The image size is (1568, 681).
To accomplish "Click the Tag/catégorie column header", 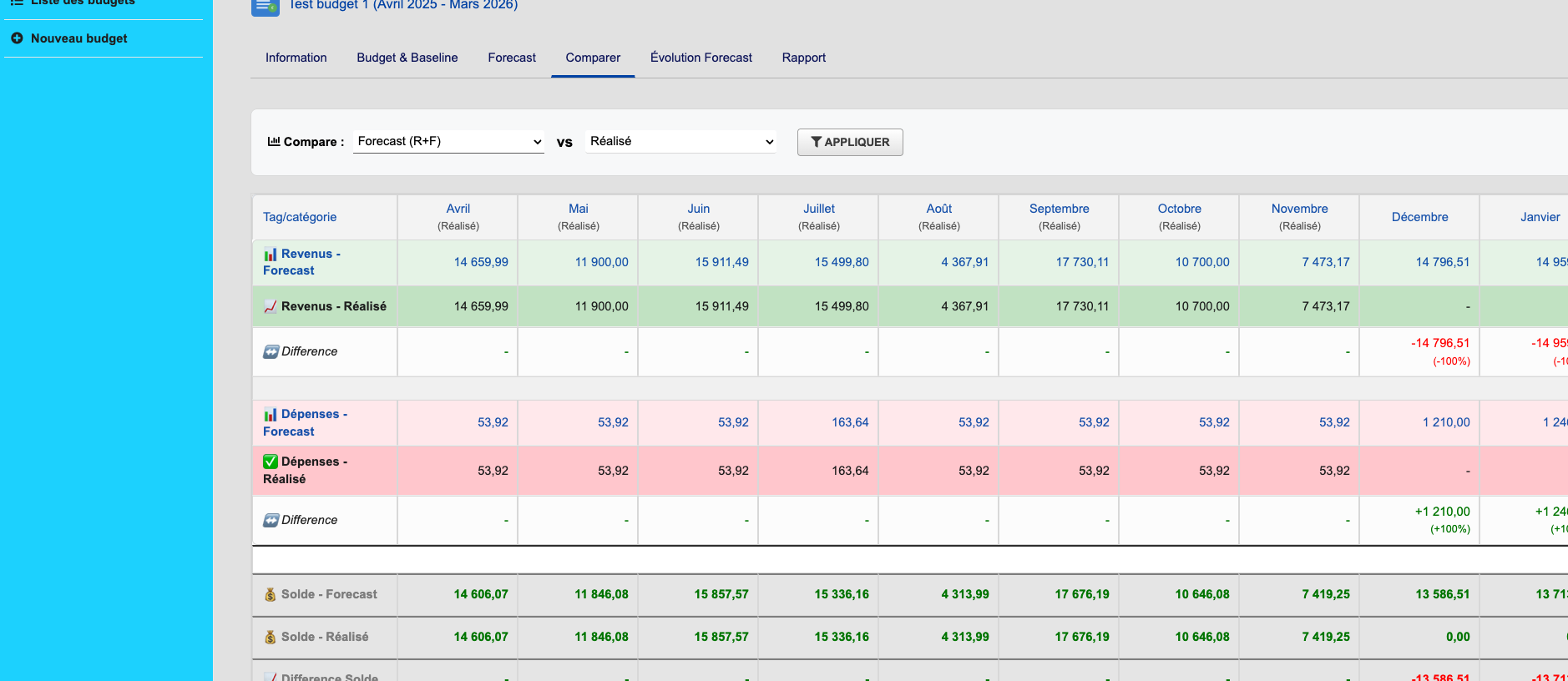I will [x=300, y=217].
